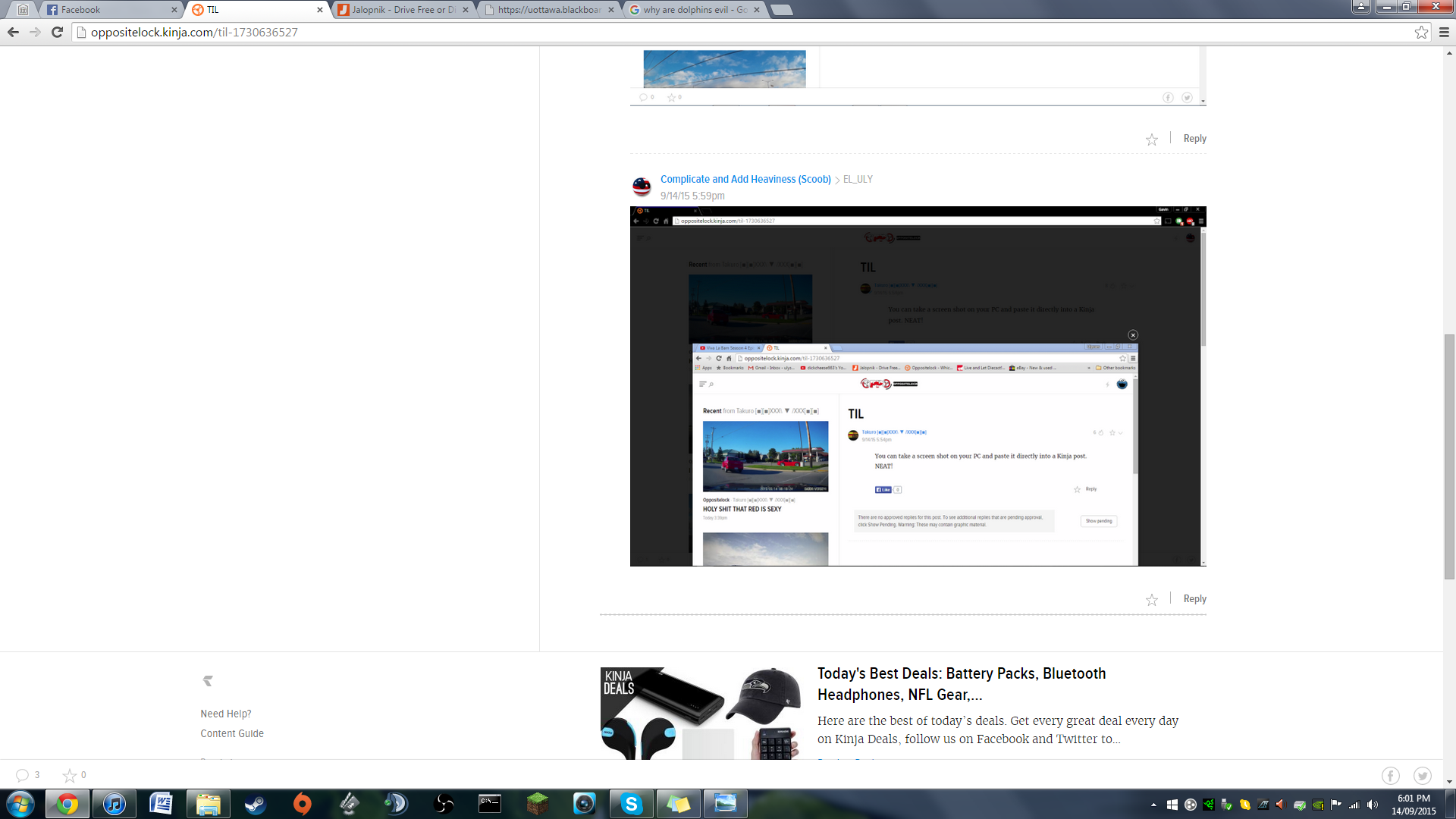The height and width of the screenshot is (819, 1456).
Task: Click the page vertical scrollbar thumb
Action: (x=1449, y=457)
